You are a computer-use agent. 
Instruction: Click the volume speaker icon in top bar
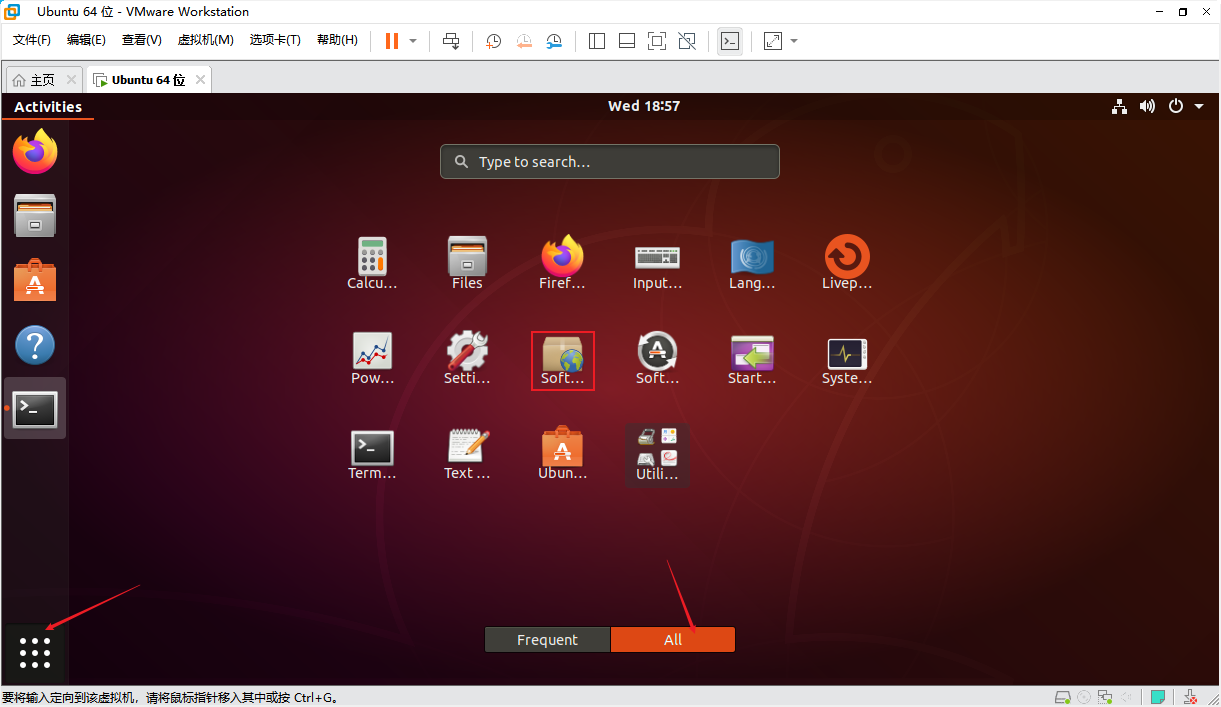(x=1147, y=106)
